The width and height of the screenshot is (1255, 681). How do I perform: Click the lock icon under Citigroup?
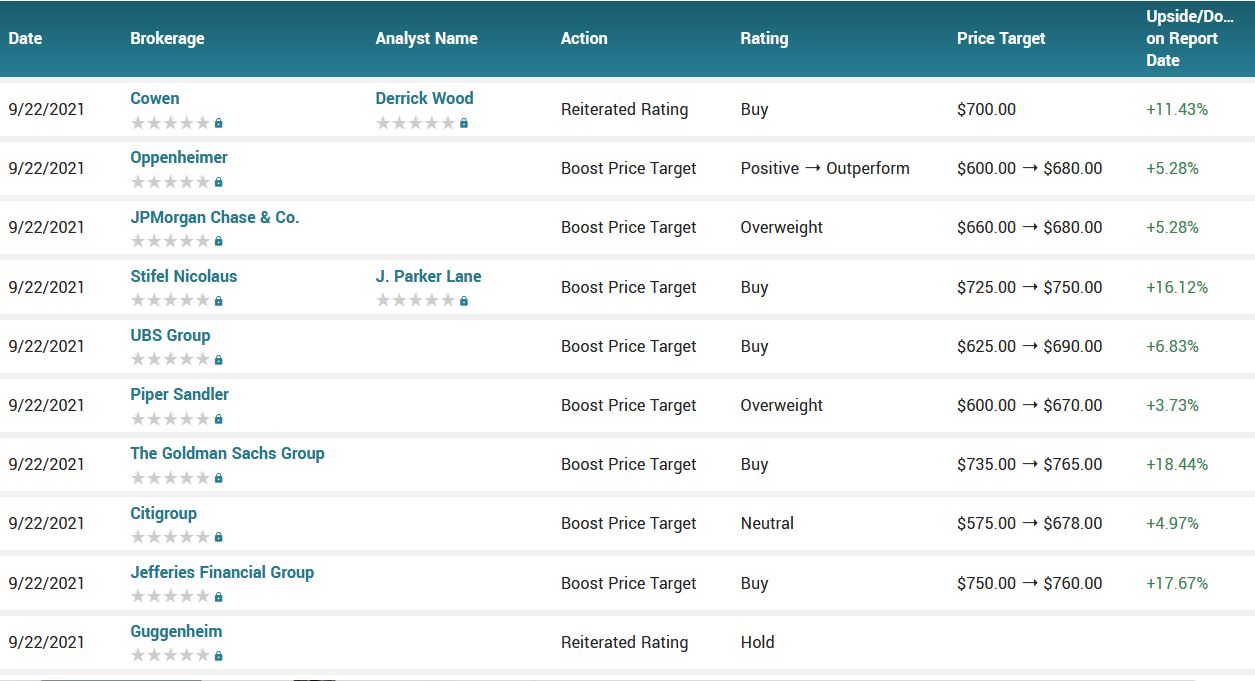tap(219, 537)
